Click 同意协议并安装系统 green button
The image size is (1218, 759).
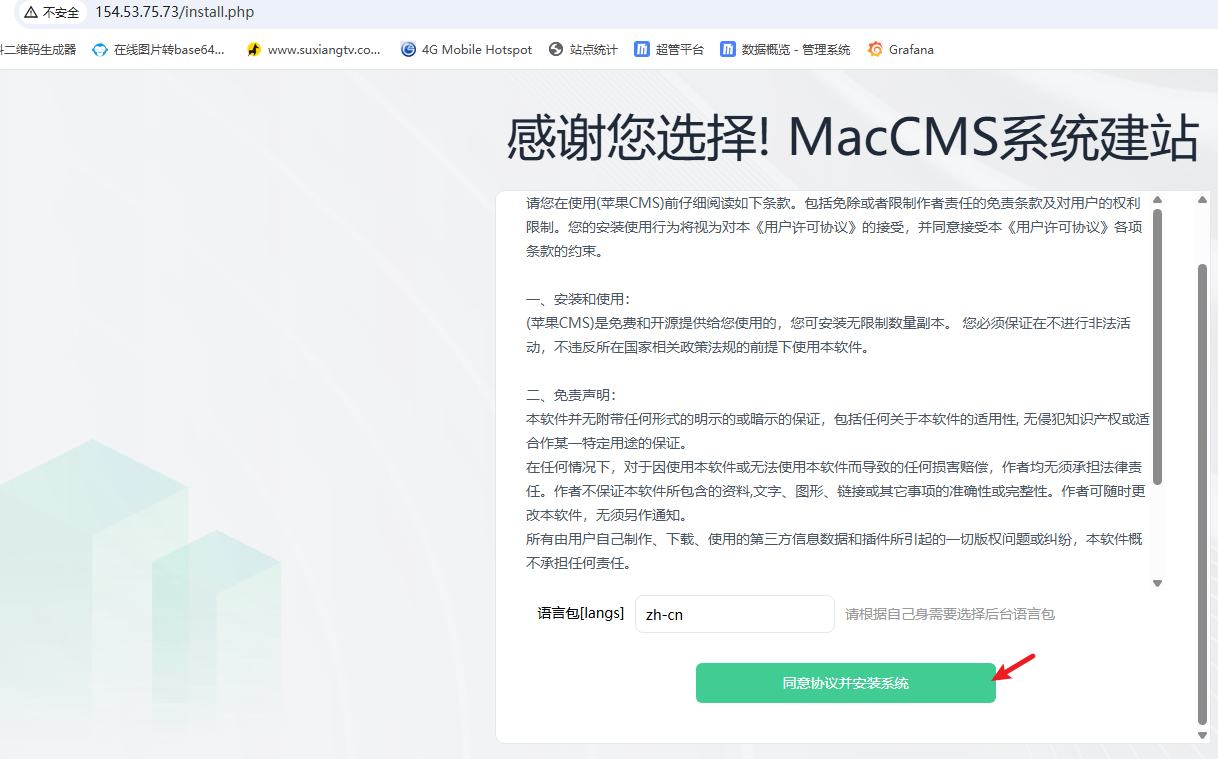coord(846,683)
